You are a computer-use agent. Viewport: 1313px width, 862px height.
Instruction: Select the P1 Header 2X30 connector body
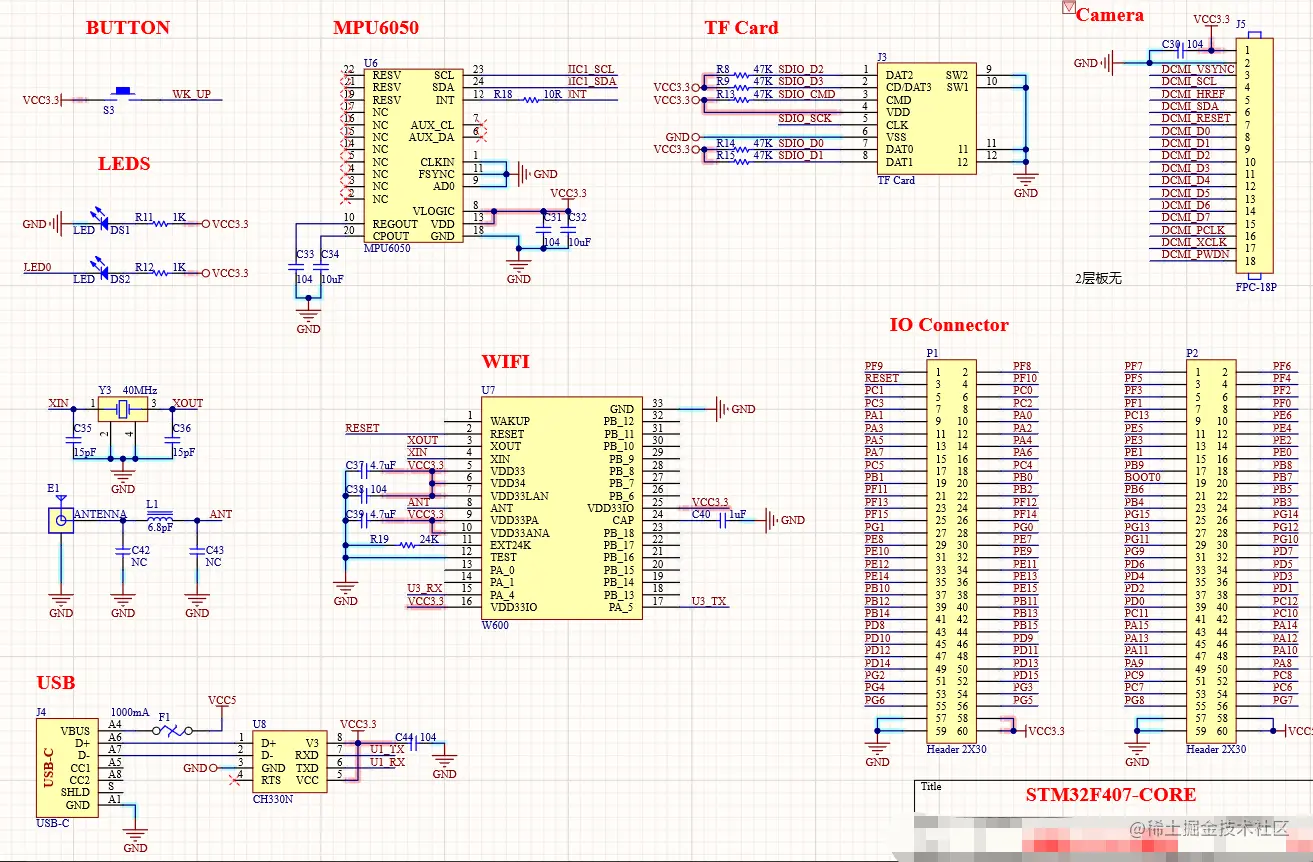[x=952, y=553]
